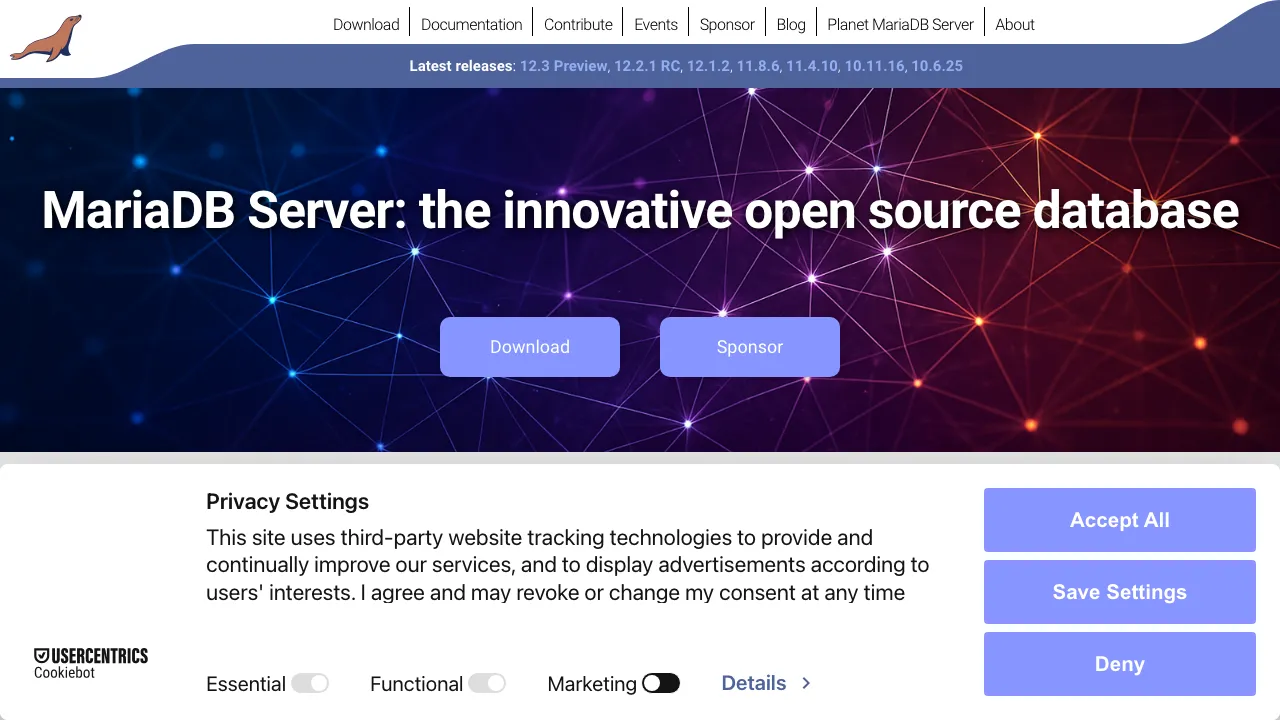Expand the cookie Details section
Screen dimensions: 1280x720
tap(754, 683)
